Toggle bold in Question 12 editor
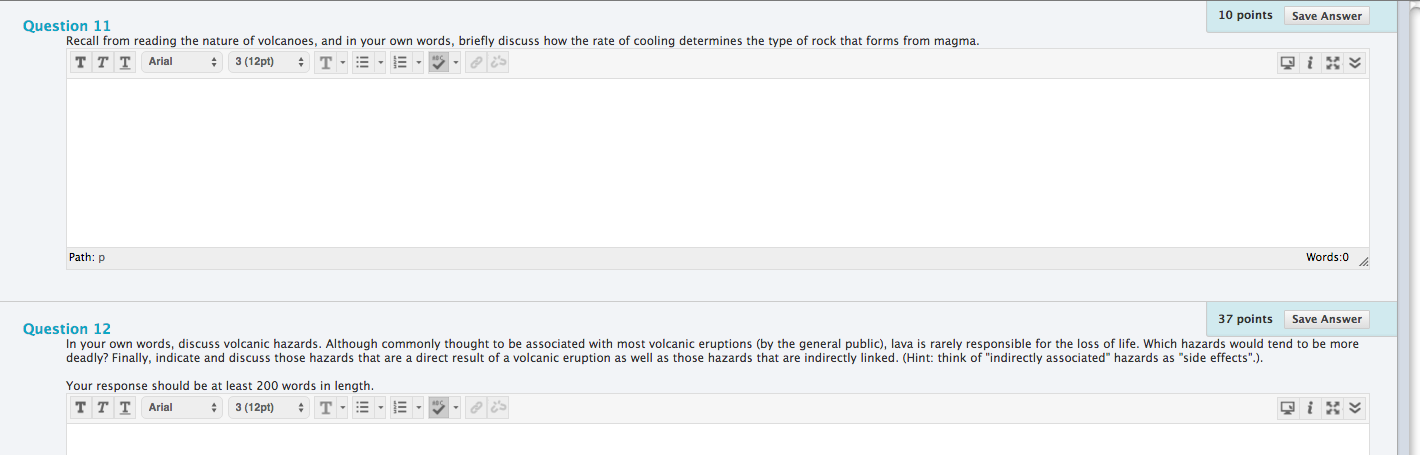Image resolution: width=1420 pixels, height=455 pixels. [81, 407]
